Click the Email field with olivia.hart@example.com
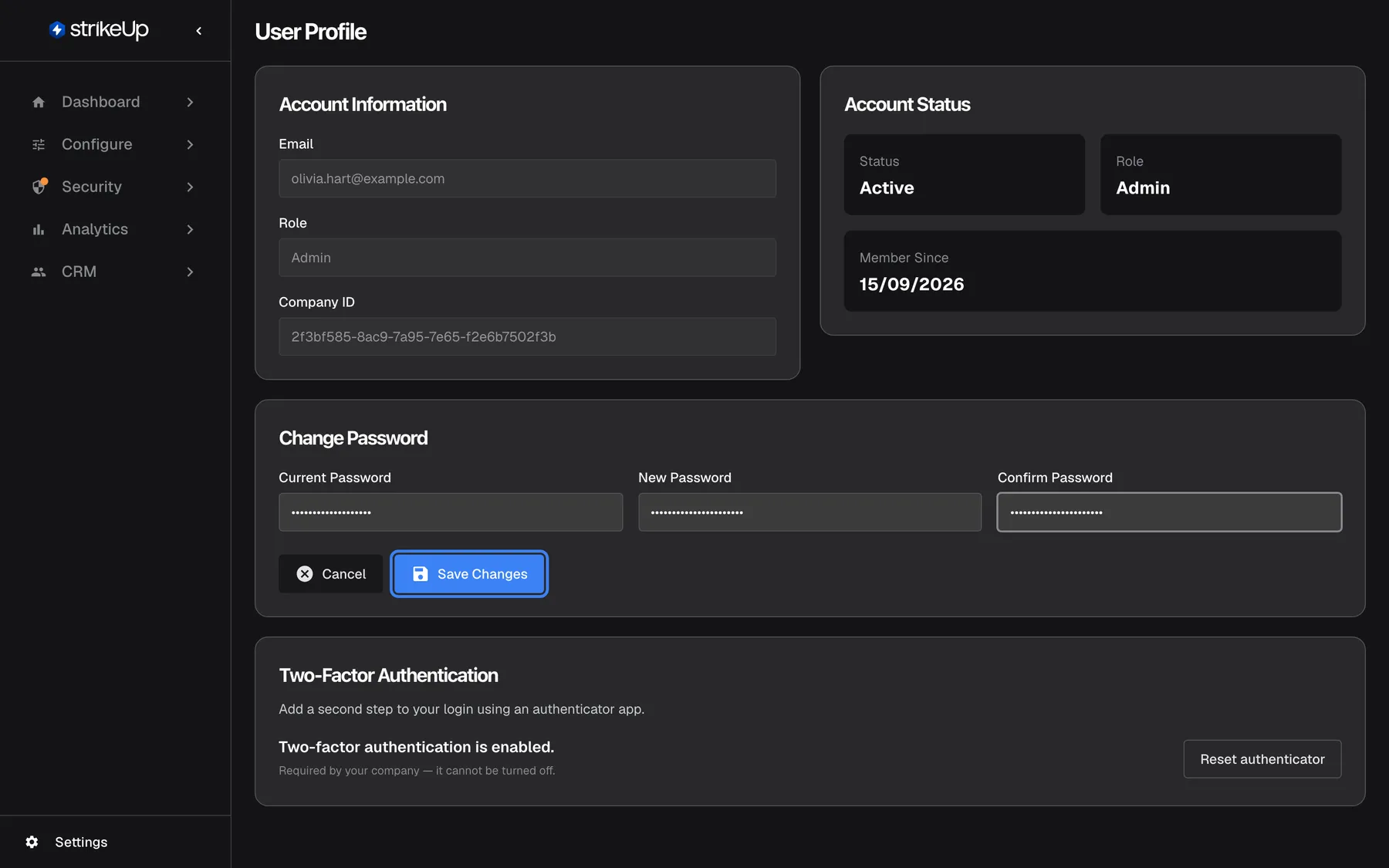 (x=527, y=179)
